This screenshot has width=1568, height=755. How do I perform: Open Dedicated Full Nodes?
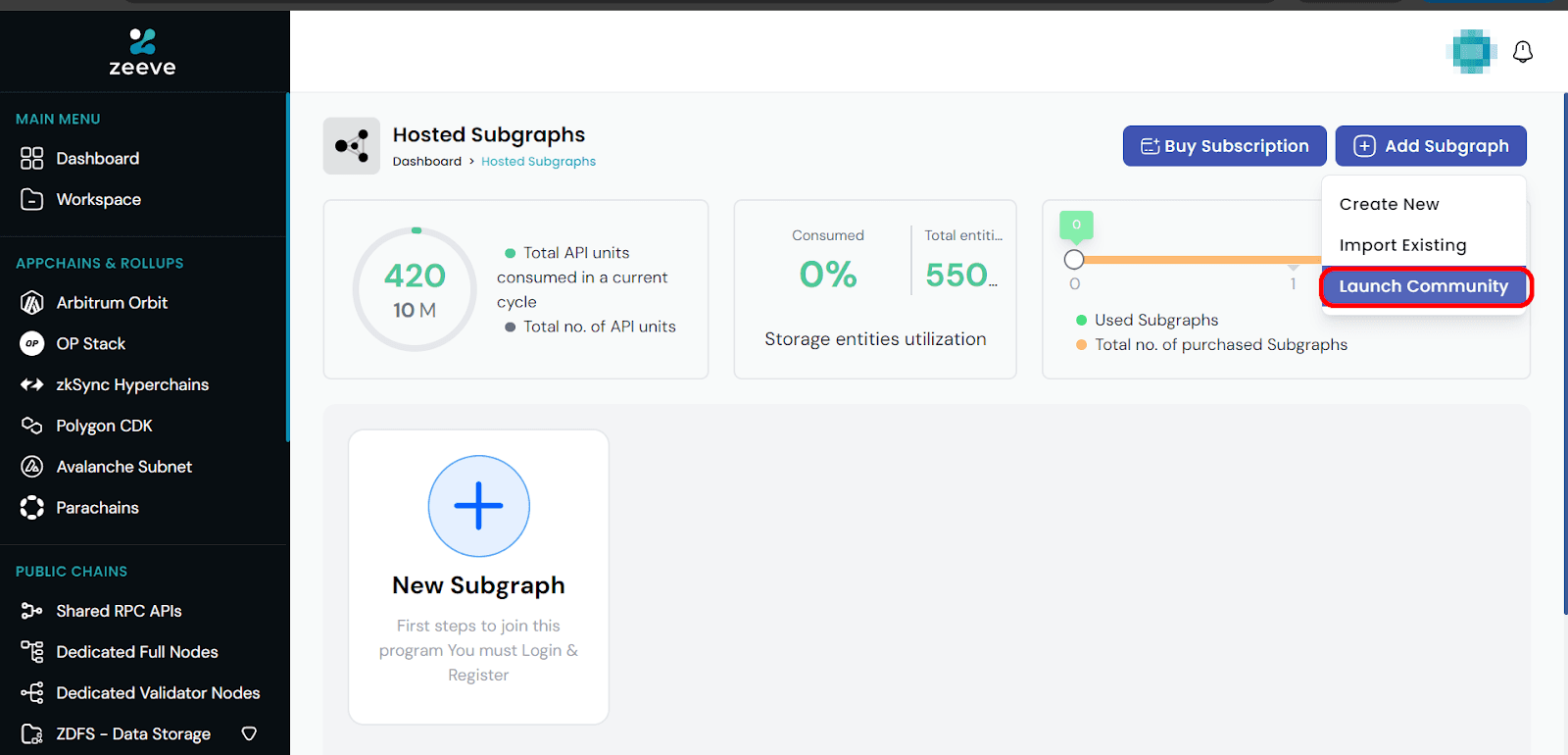click(x=137, y=652)
